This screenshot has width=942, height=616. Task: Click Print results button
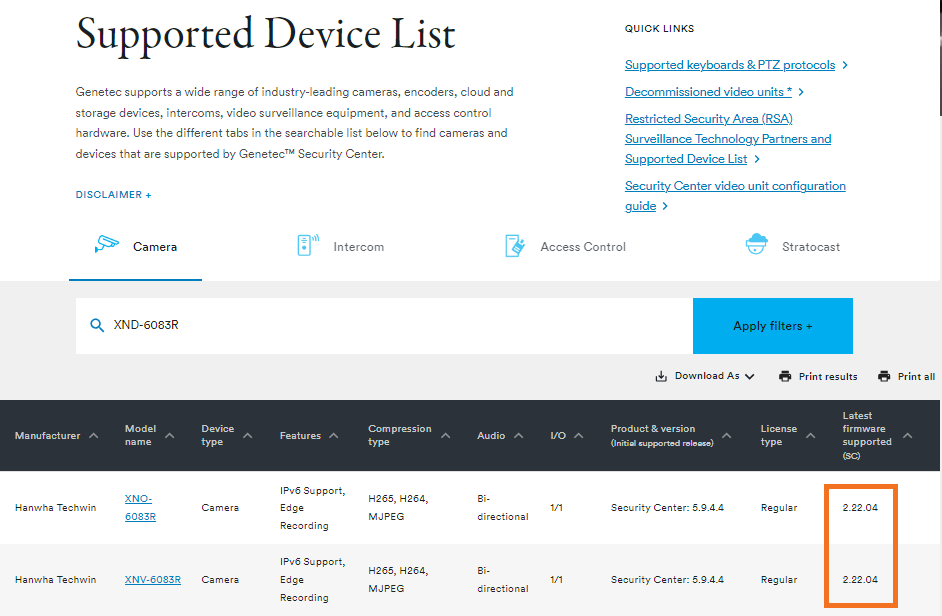tap(818, 376)
